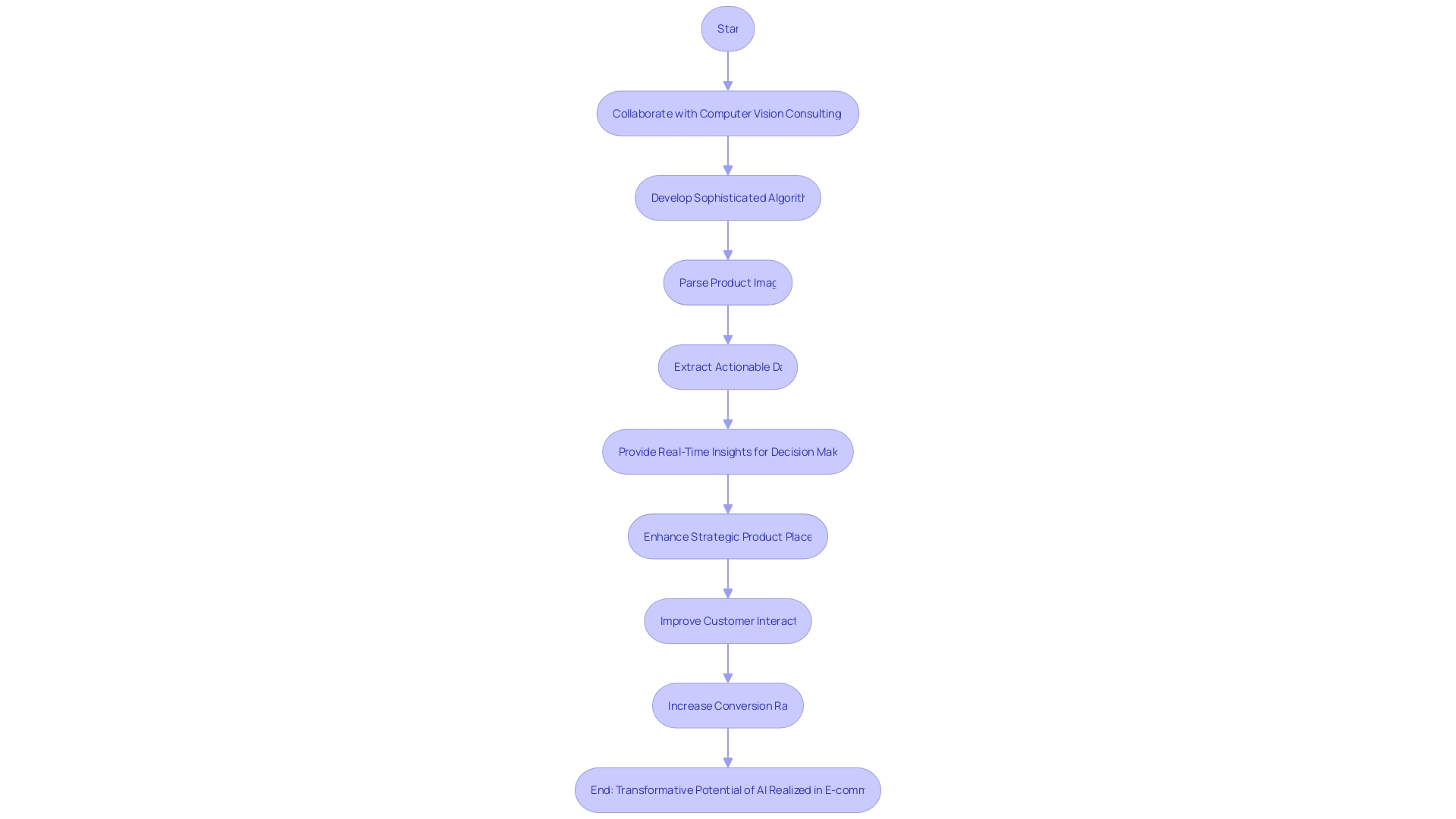Toggle visibility of End Transformative Potential node
Viewport: 1456px width, 819px height.
727,789
